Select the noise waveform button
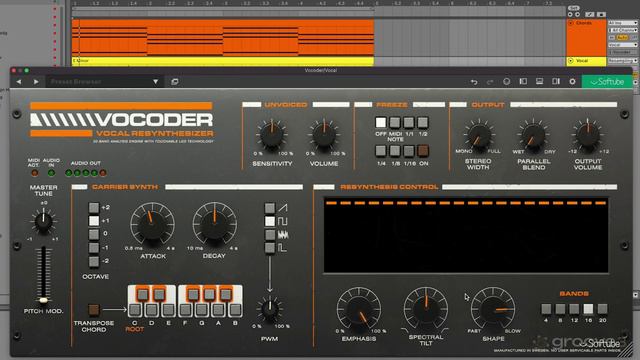This screenshot has width=640, height=360. pyautogui.click(x=270, y=235)
